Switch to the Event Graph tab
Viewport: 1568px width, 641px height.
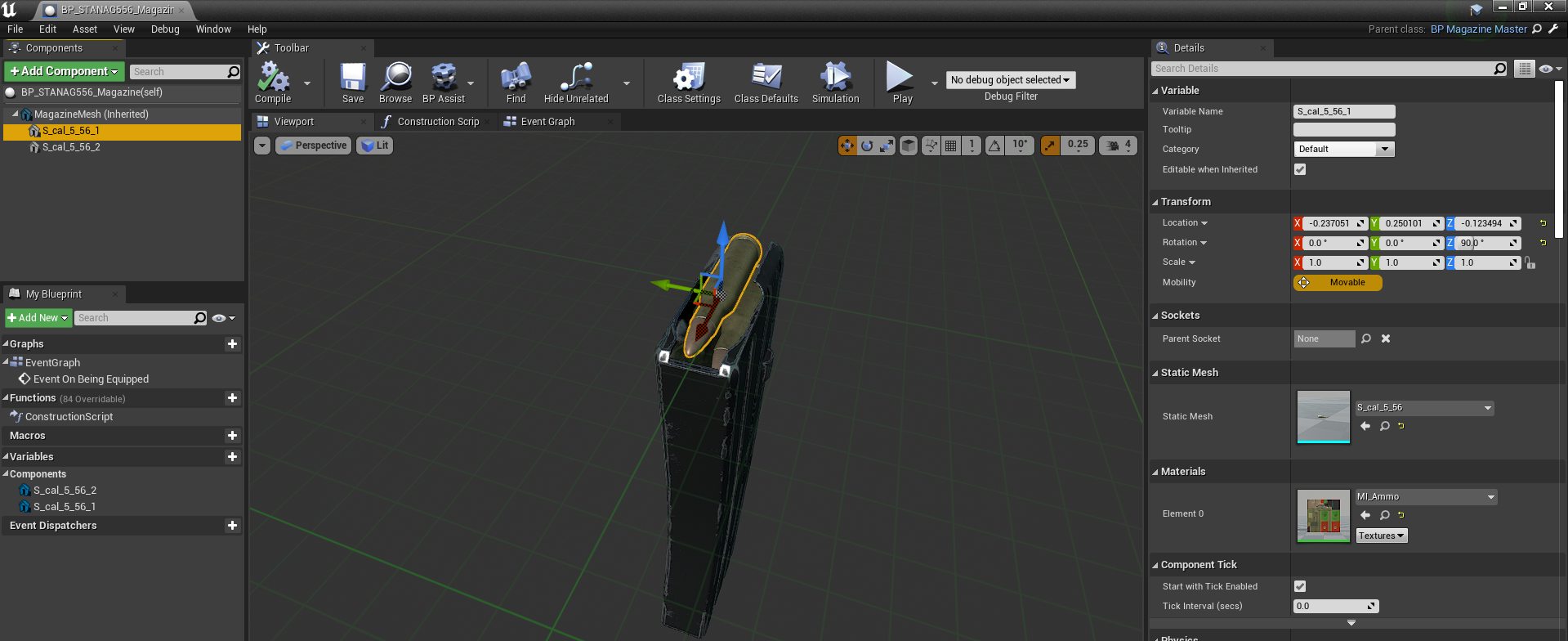[547, 121]
